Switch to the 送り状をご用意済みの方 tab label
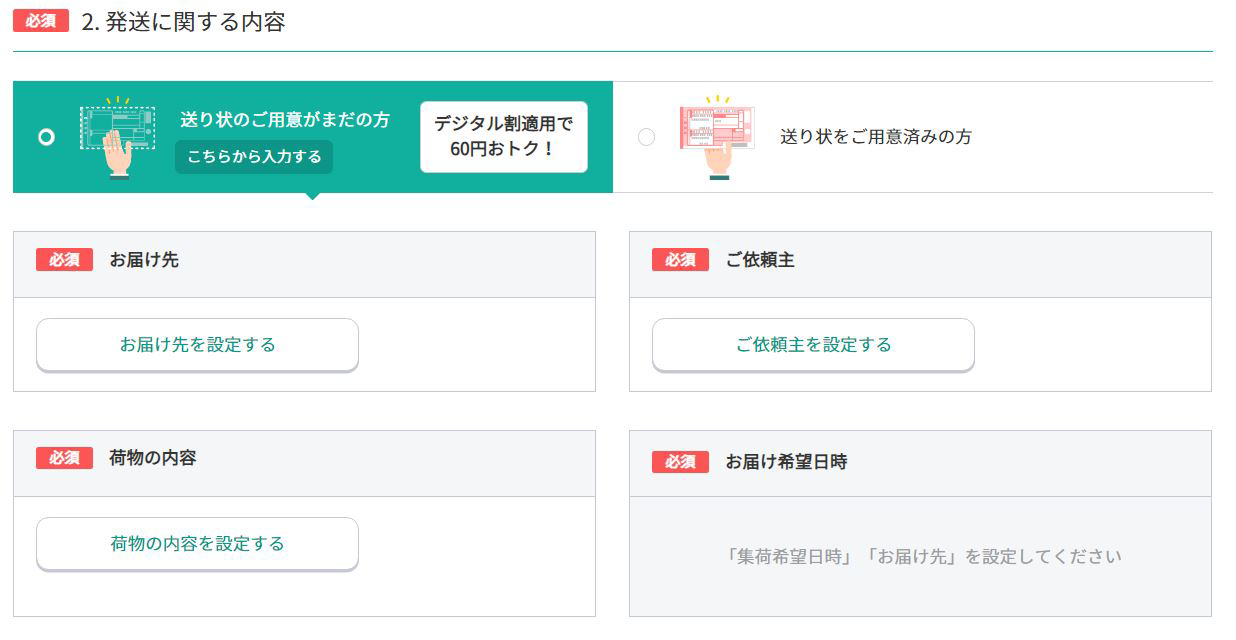Screen dimensions: 1236x640 point(875,137)
